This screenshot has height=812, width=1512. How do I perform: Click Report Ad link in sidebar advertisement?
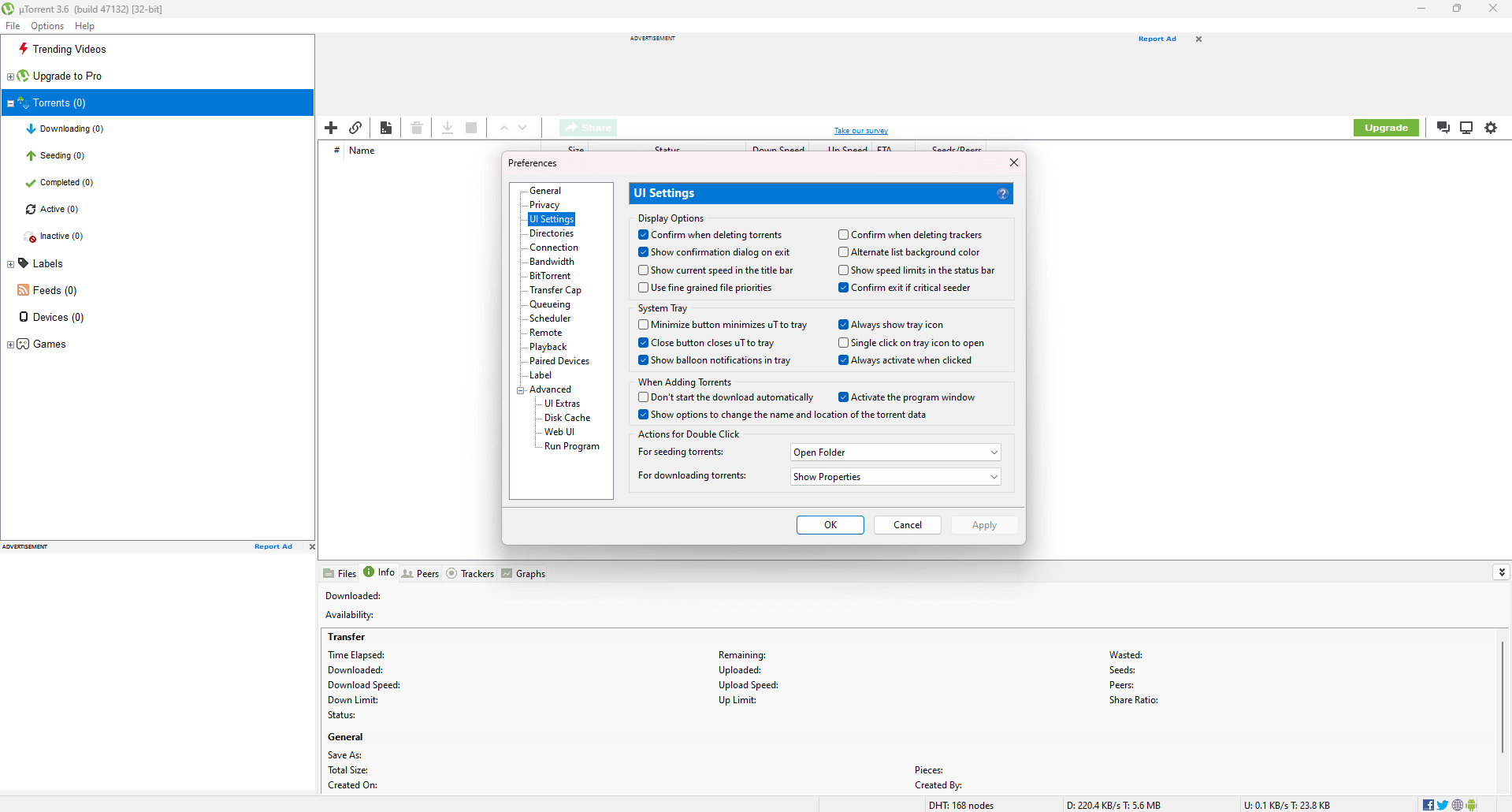coord(273,546)
